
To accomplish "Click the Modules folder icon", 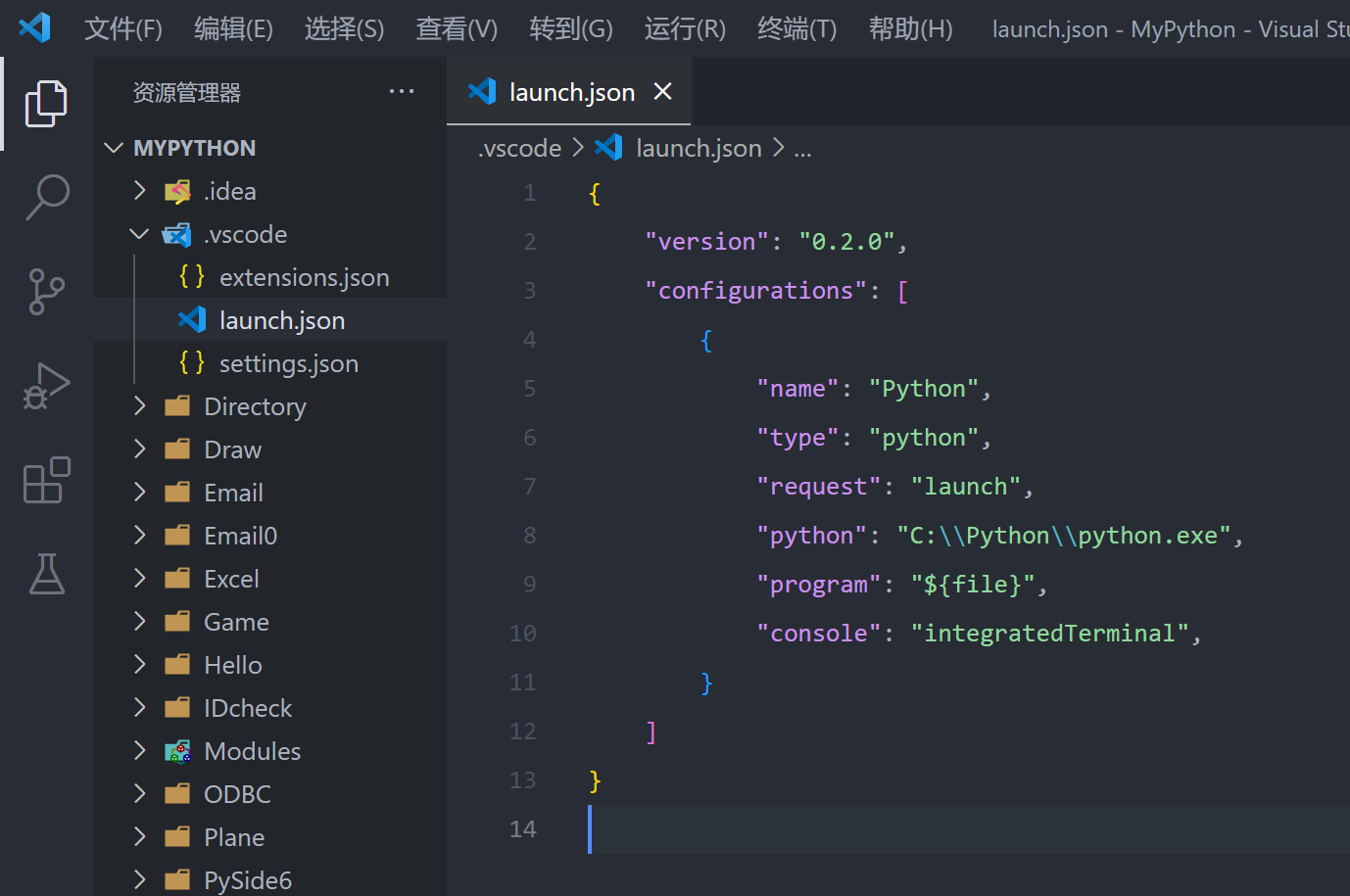I will click(177, 751).
